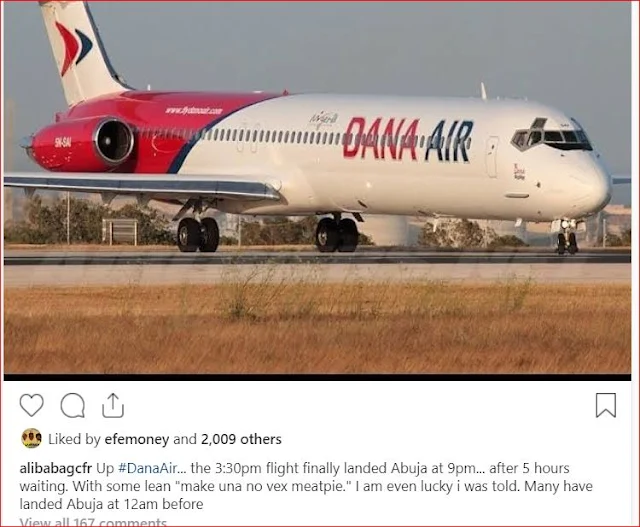View the 2,009 others who liked
This screenshot has height=527, width=640.
click(x=241, y=439)
